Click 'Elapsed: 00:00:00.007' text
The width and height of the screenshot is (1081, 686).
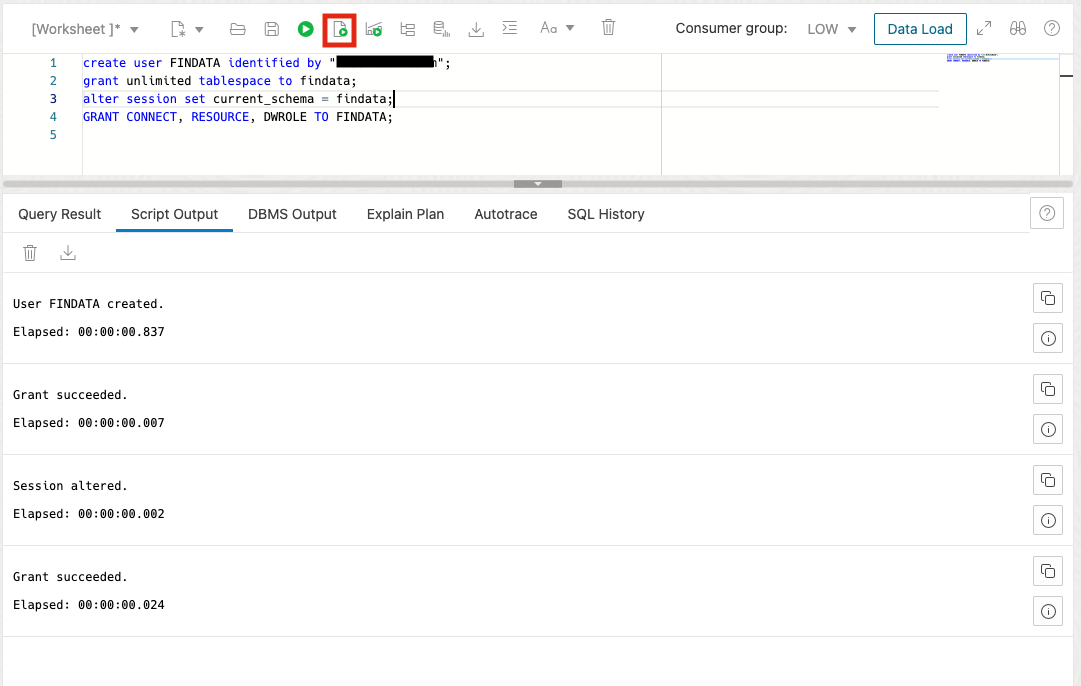tap(89, 423)
